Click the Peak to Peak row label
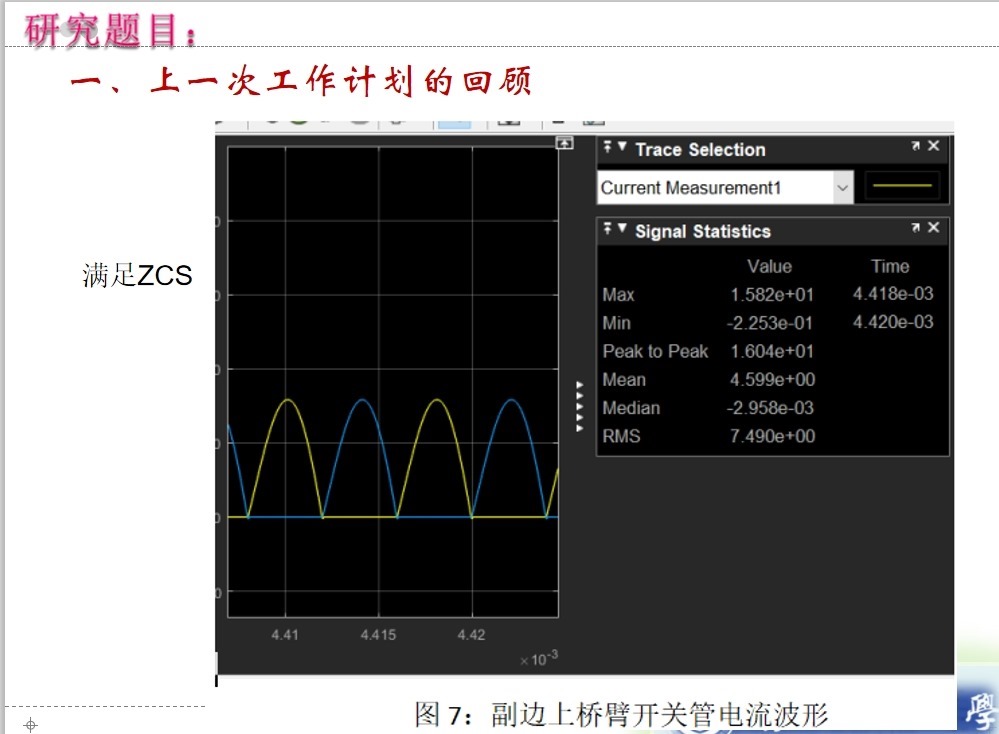 pos(656,351)
